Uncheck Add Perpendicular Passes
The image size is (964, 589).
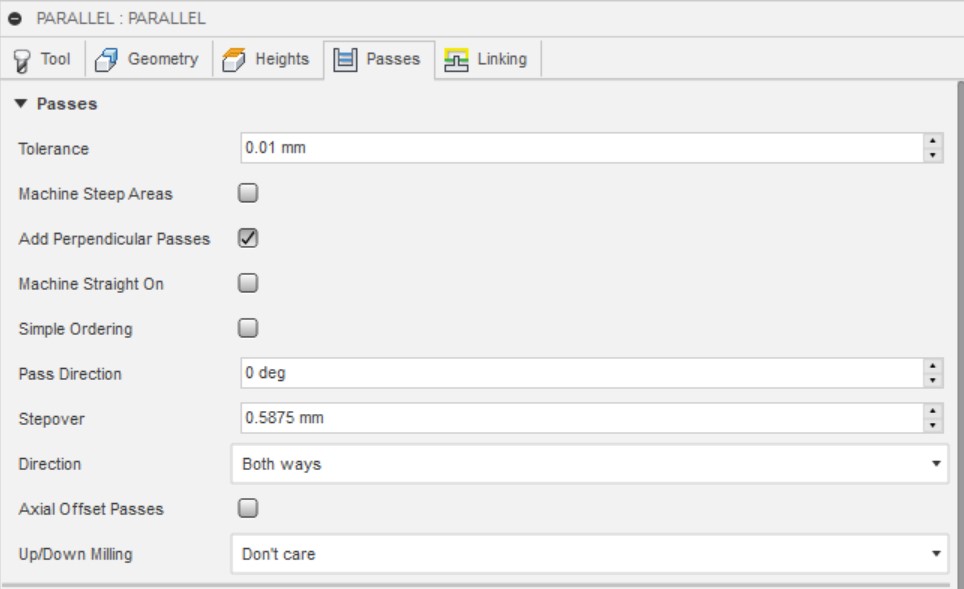tap(247, 238)
